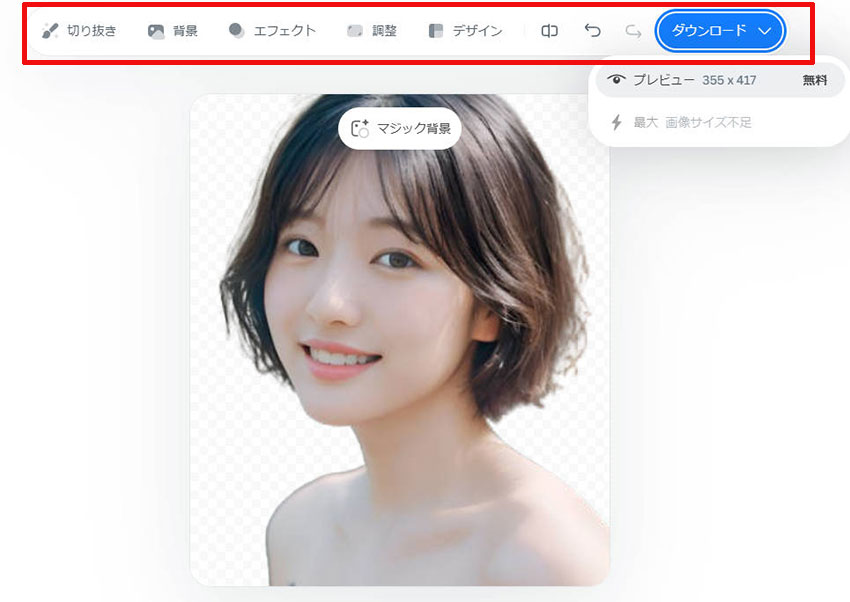850x602 pixels.
Task: Click the eye icon beside プレビュー
Action: [617, 80]
